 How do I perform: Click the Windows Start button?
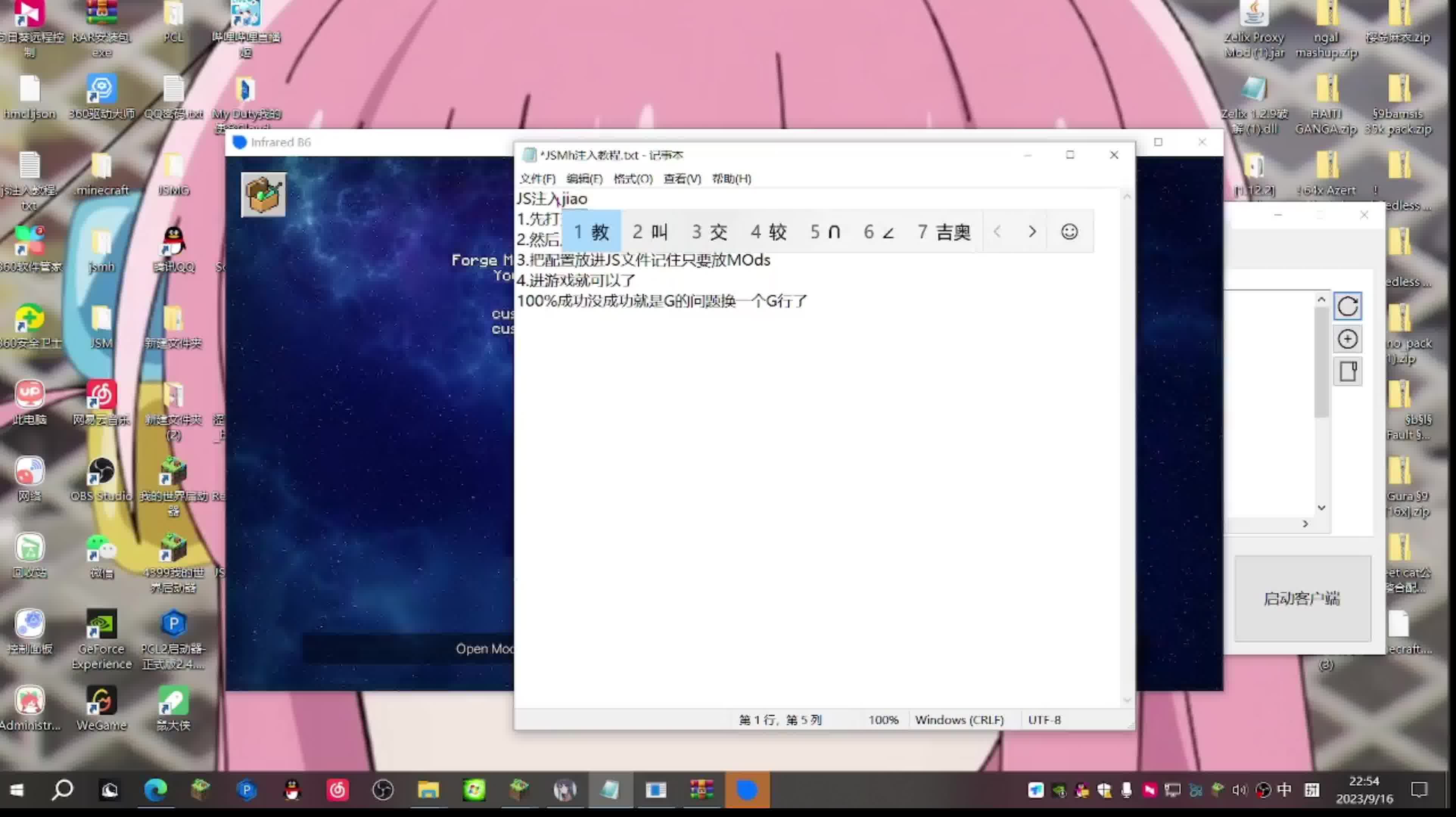(17, 790)
